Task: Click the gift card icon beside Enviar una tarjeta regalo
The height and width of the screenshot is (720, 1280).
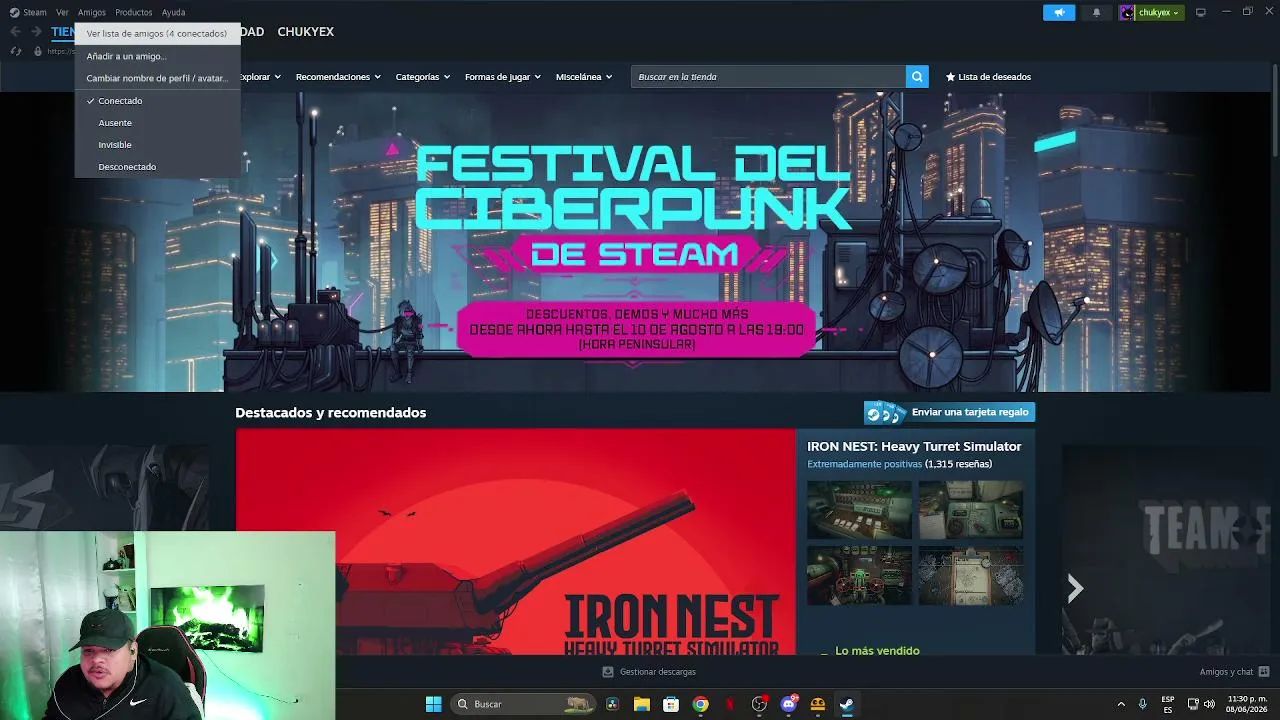Action: [885, 412]
